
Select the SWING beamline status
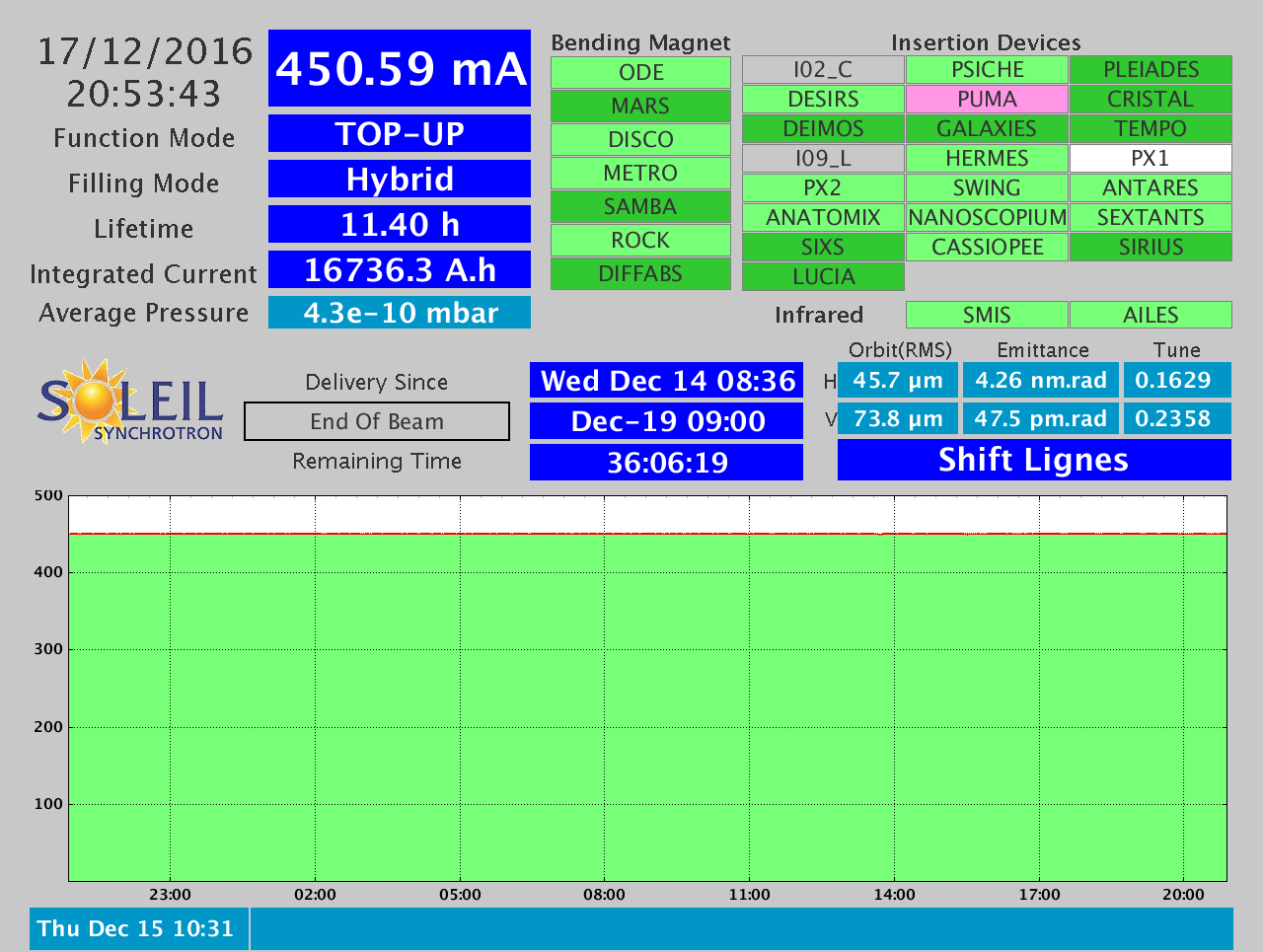click(987, 188)
